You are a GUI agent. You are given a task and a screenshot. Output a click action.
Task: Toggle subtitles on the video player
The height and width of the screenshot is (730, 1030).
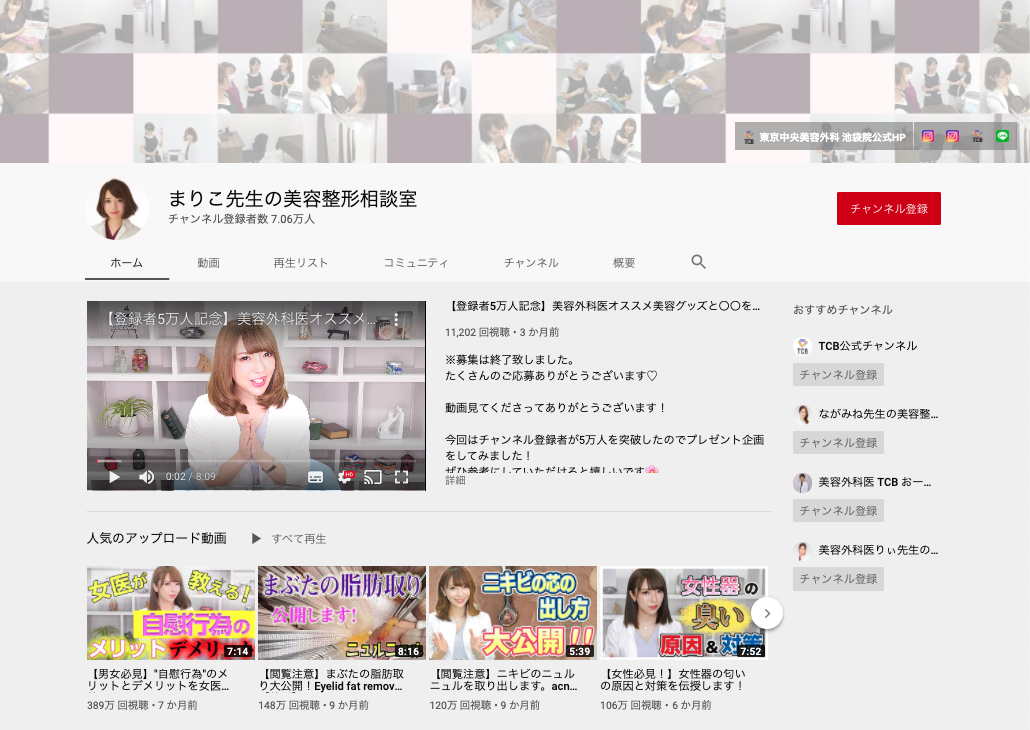pyautogui.click(x=316, y=477)
